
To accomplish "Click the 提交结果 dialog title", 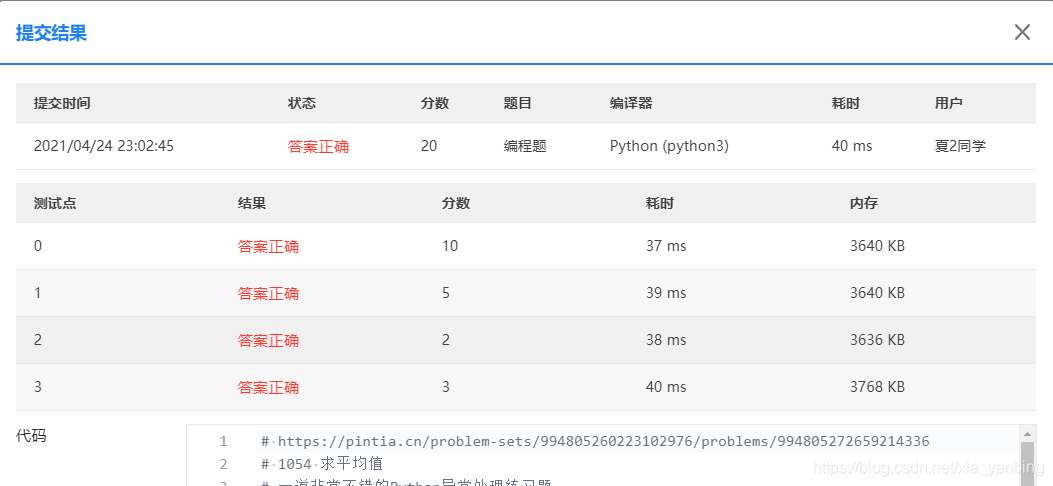I will [x=51, y=33].
